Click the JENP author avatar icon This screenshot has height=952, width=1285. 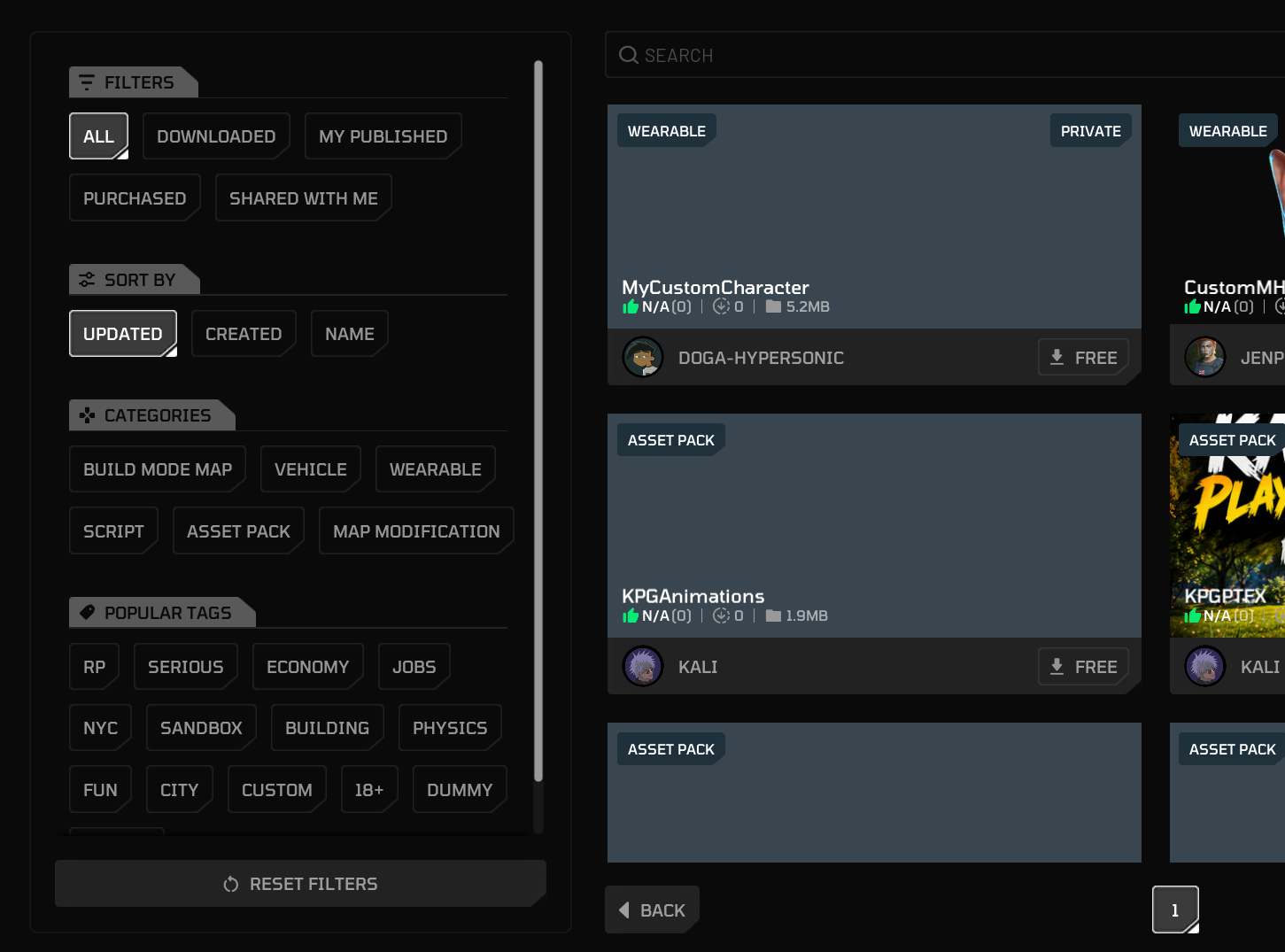tap(1205, 358)
